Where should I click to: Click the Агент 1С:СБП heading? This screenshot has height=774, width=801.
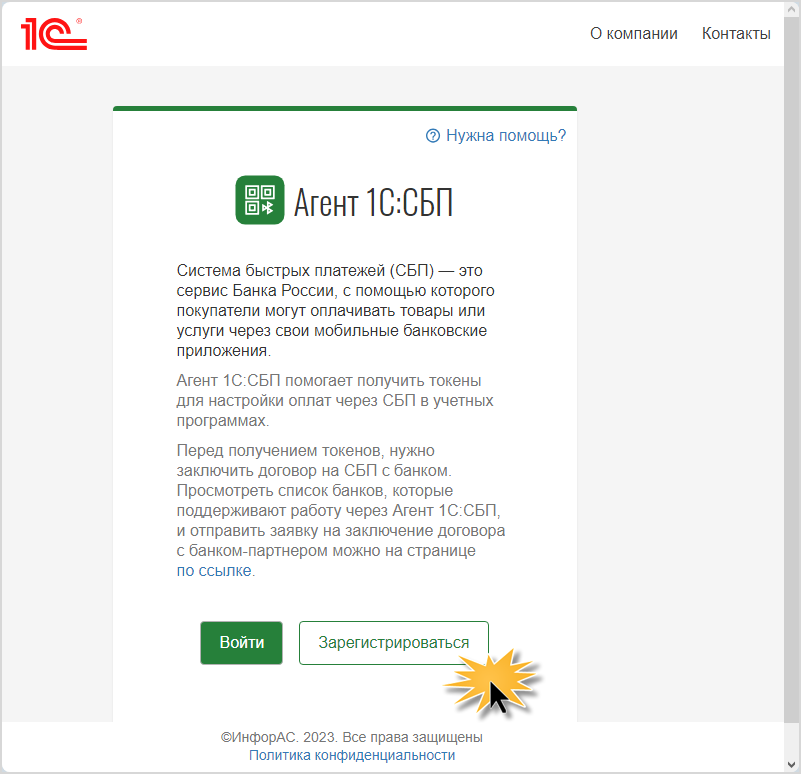373,202
